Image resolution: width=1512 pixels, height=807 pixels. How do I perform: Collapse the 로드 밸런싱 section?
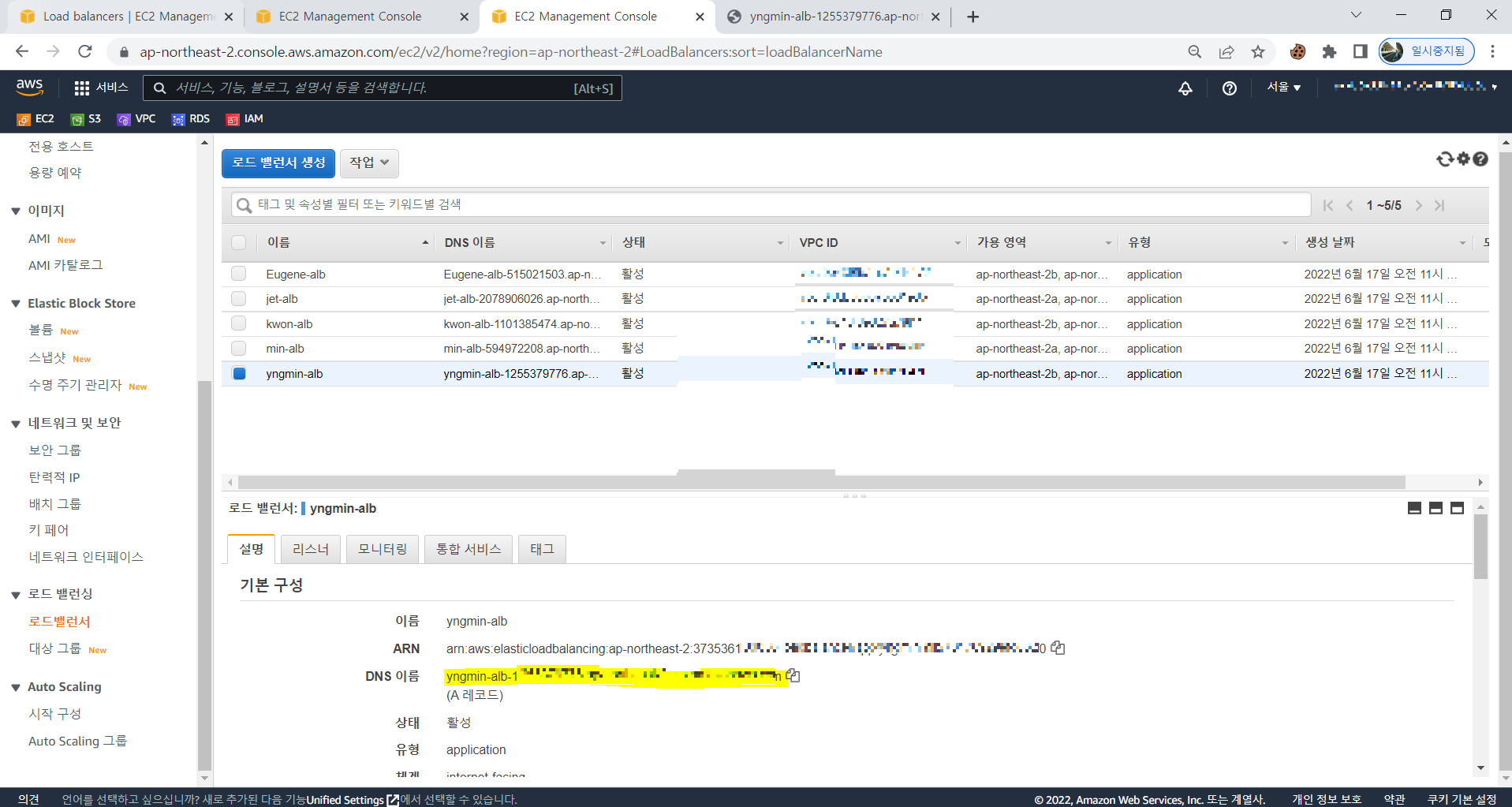pyautogui.click(x=16, y=595)
